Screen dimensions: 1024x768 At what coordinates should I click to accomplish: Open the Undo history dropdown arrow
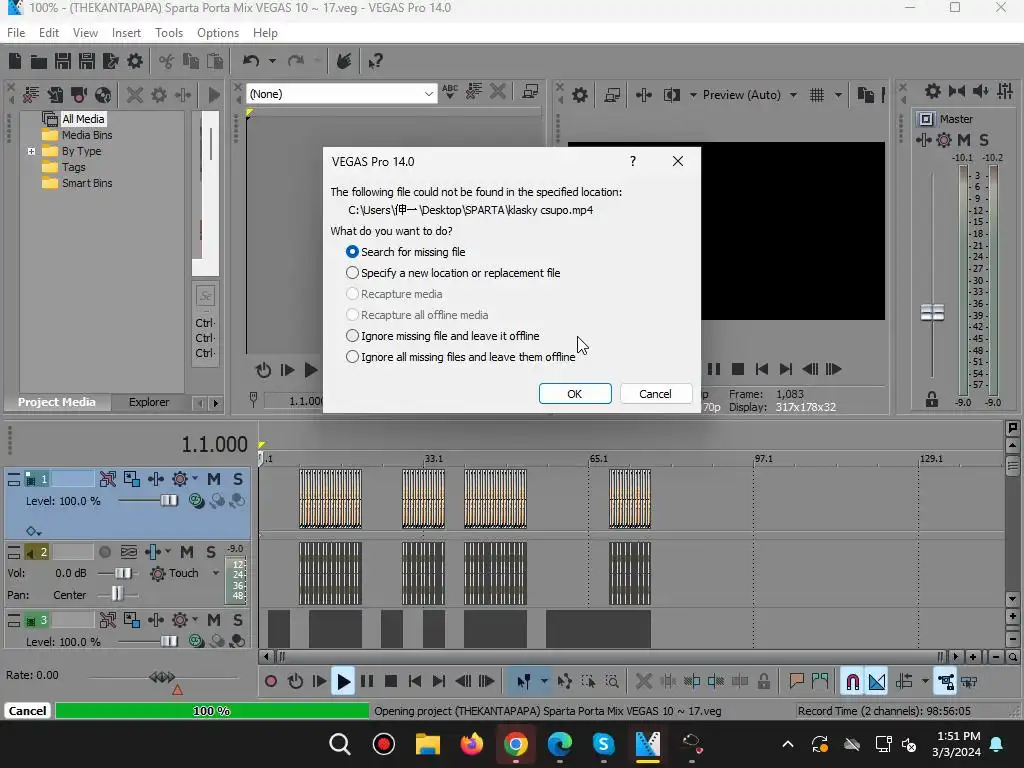[272, 61]
